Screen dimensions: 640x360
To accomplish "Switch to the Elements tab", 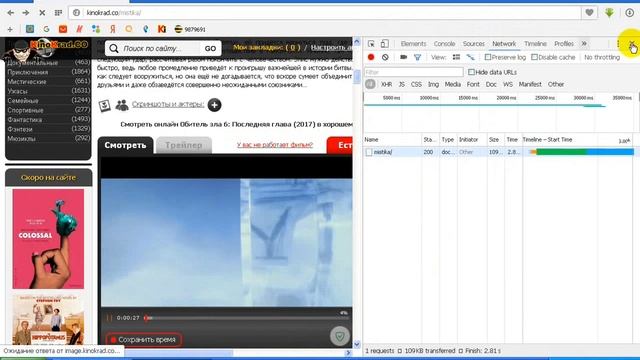I will click(413, 44).
